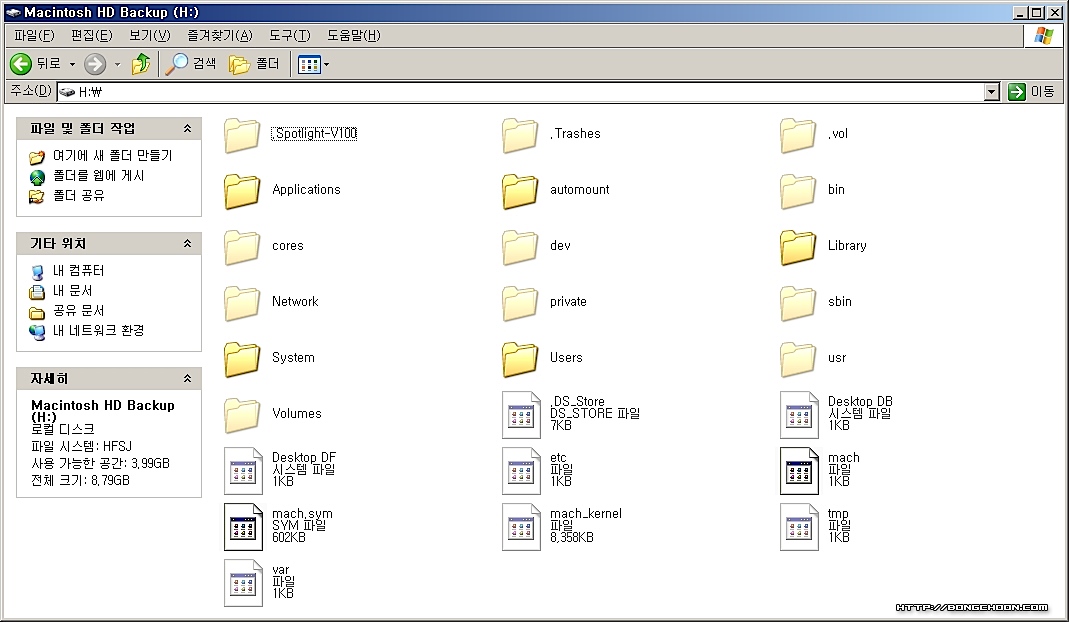Open the 보기(V) menu
The width and height of the screenshot is (1069, 622).
(149, 35)
